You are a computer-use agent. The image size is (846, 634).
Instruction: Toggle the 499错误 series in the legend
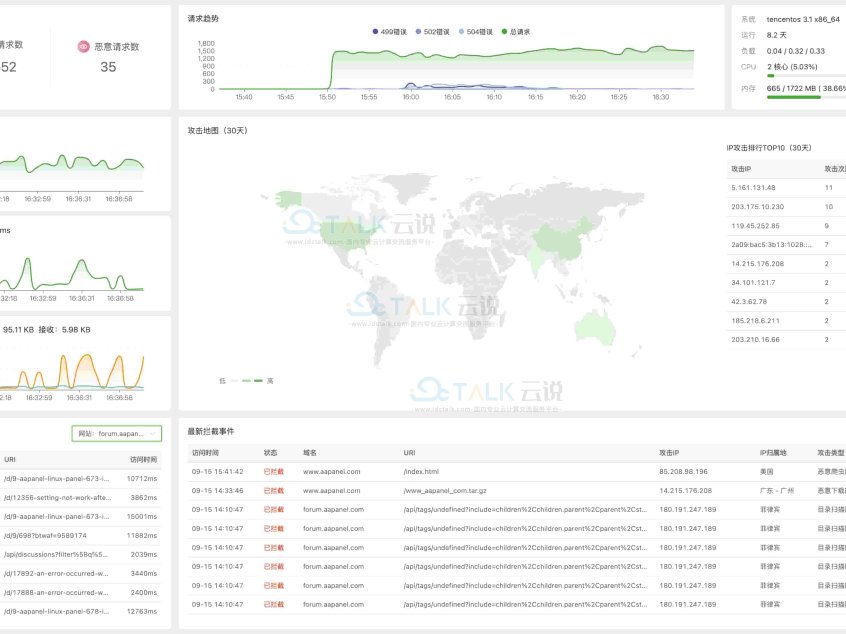pos(389,32)
